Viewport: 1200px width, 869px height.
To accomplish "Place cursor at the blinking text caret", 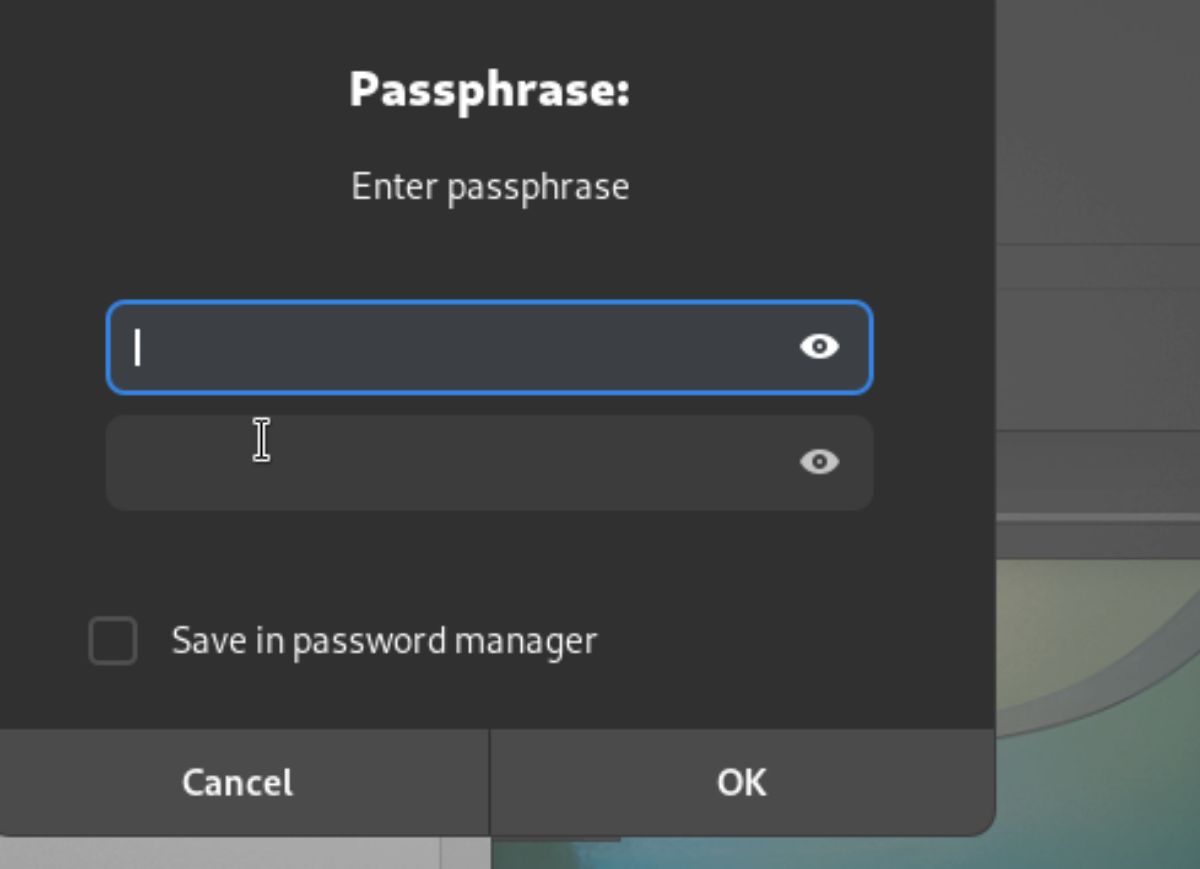I will 138,348.
